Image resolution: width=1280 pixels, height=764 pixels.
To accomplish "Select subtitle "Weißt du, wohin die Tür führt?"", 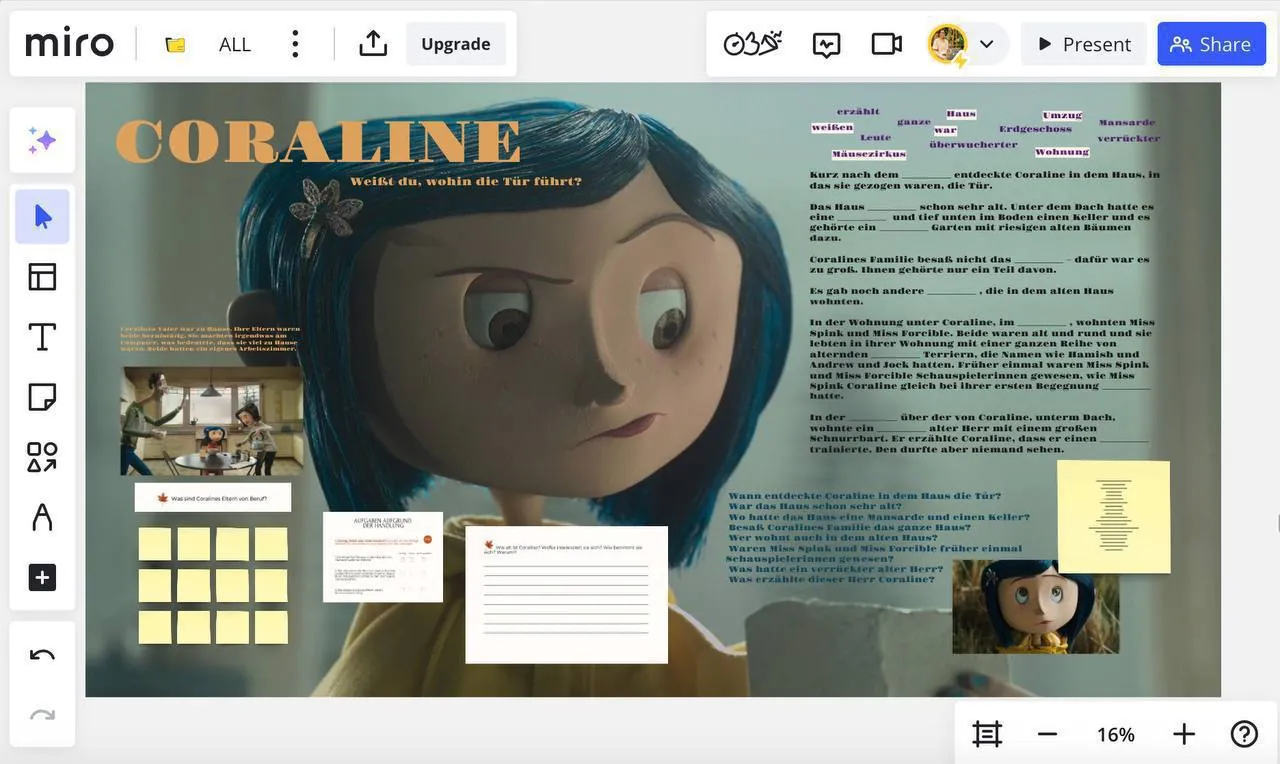I will point(465,181).
